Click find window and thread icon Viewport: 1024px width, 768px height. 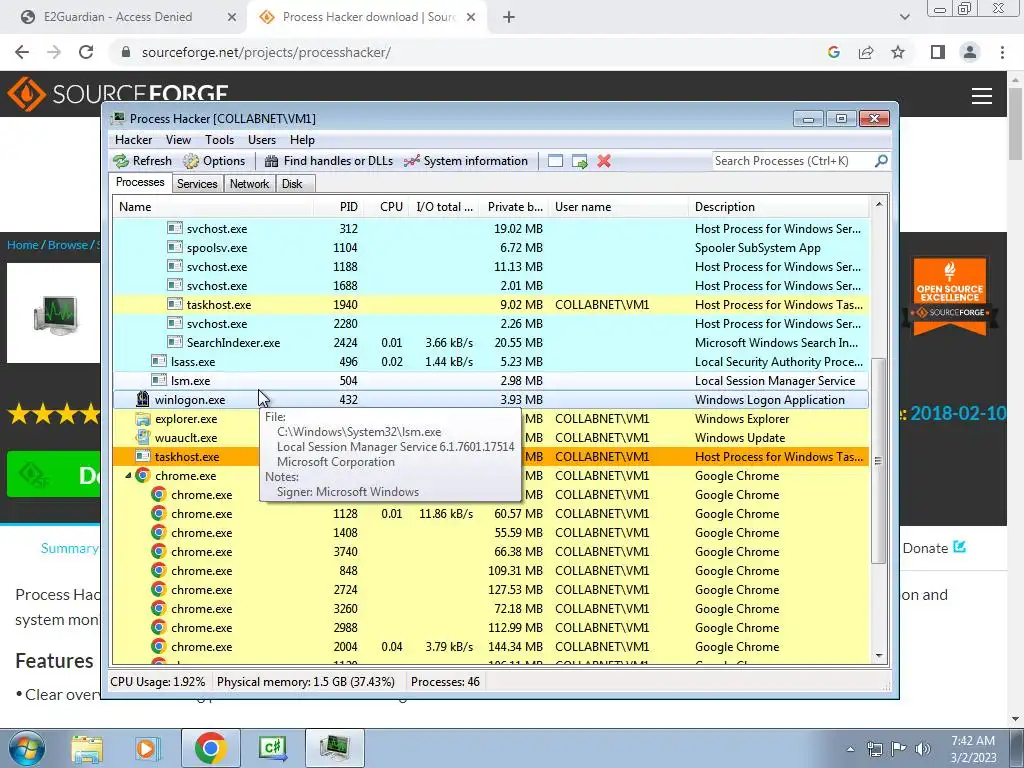[579, 161]
